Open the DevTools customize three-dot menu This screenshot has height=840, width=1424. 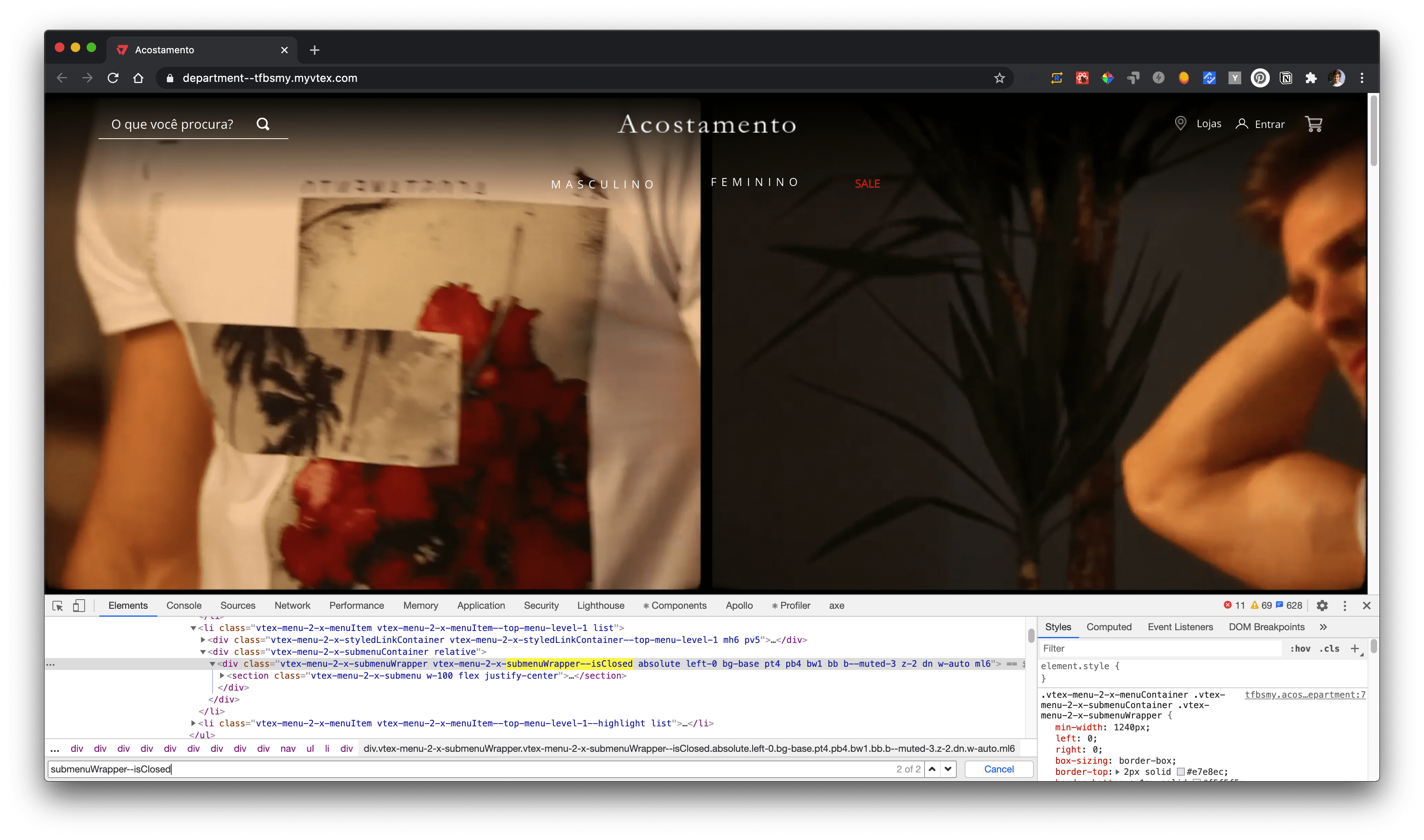pyautogui.click(x=1345, y=606)
